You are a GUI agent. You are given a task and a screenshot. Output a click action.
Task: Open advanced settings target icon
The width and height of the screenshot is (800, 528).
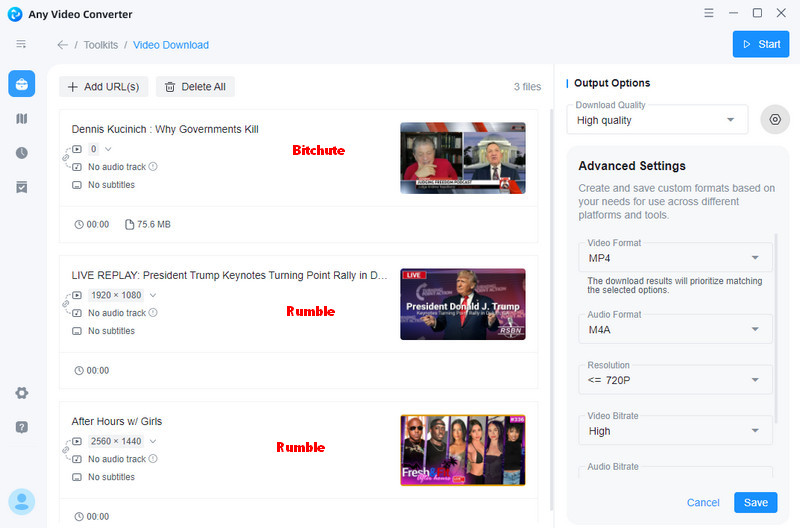point(775,119)
